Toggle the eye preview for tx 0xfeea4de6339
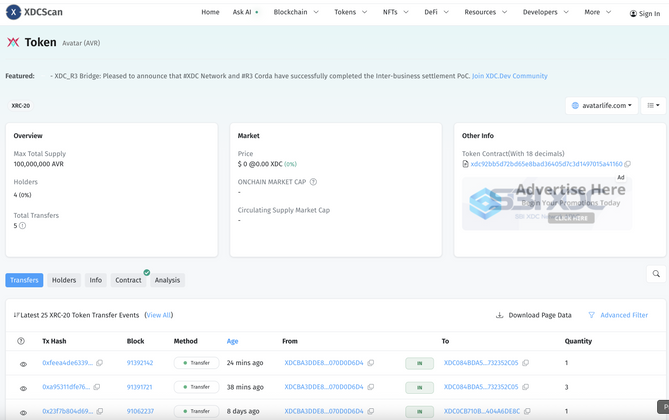 click(23, 364)
